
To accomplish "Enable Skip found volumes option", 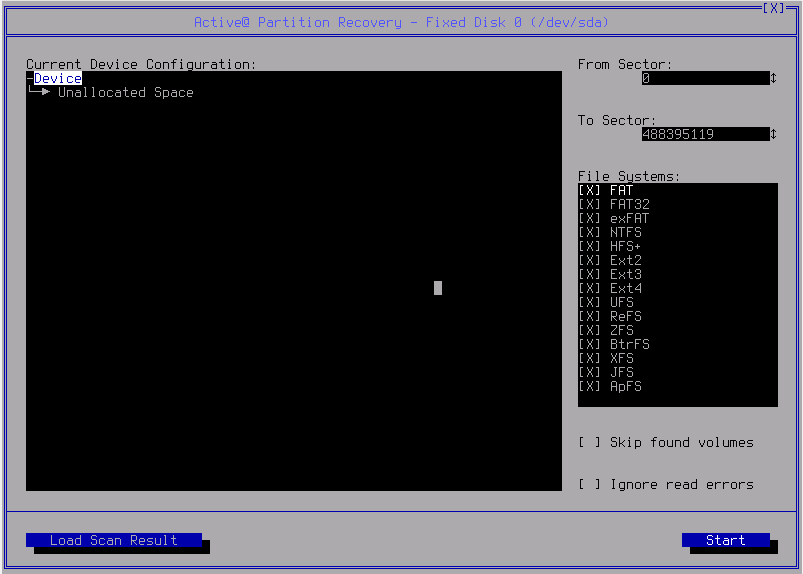I will (589, 442).
